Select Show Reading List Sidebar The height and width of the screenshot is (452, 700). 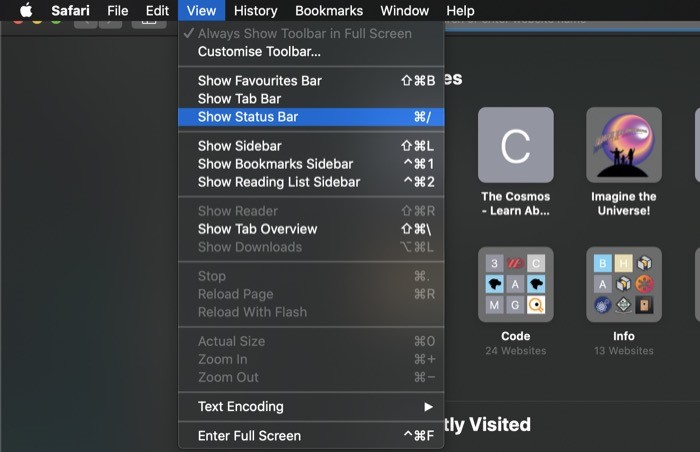tap(311, 182)
